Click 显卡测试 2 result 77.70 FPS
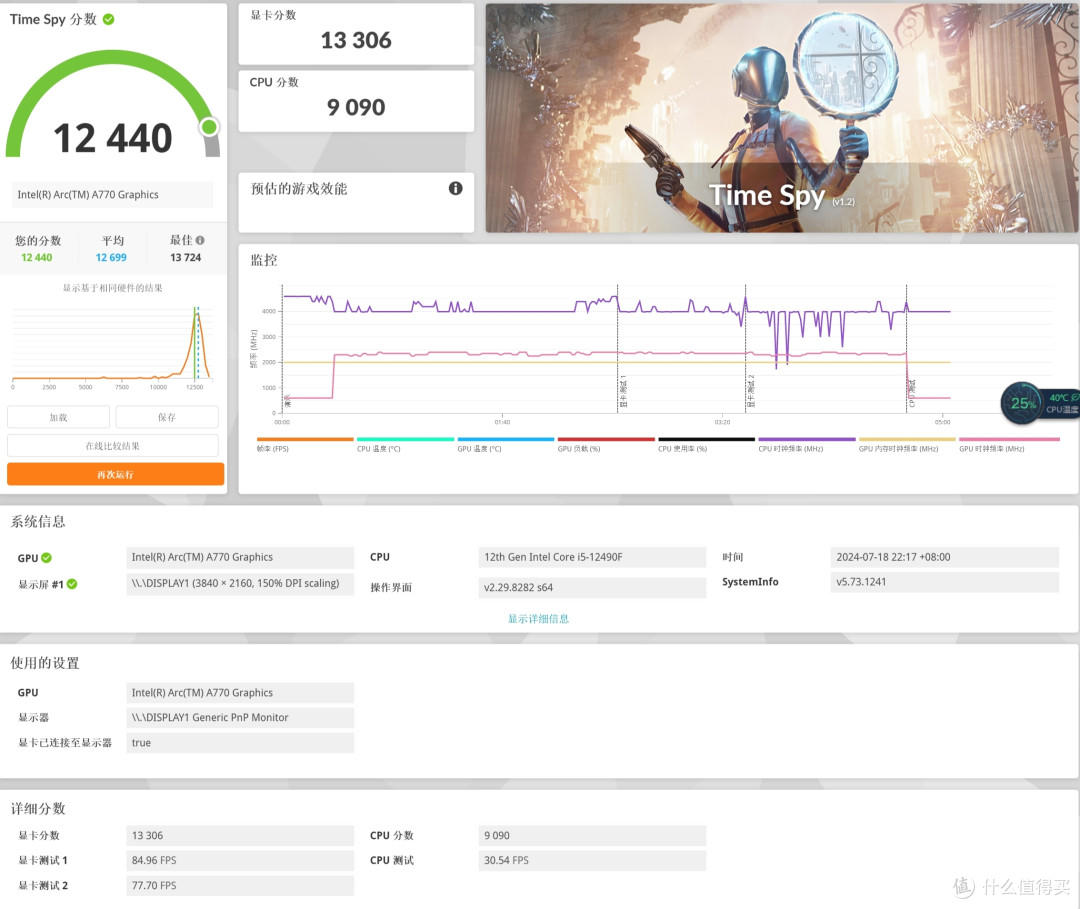The height and width of the screenshot is (909, 1080). pyautogui.click(x=240, y=886)
